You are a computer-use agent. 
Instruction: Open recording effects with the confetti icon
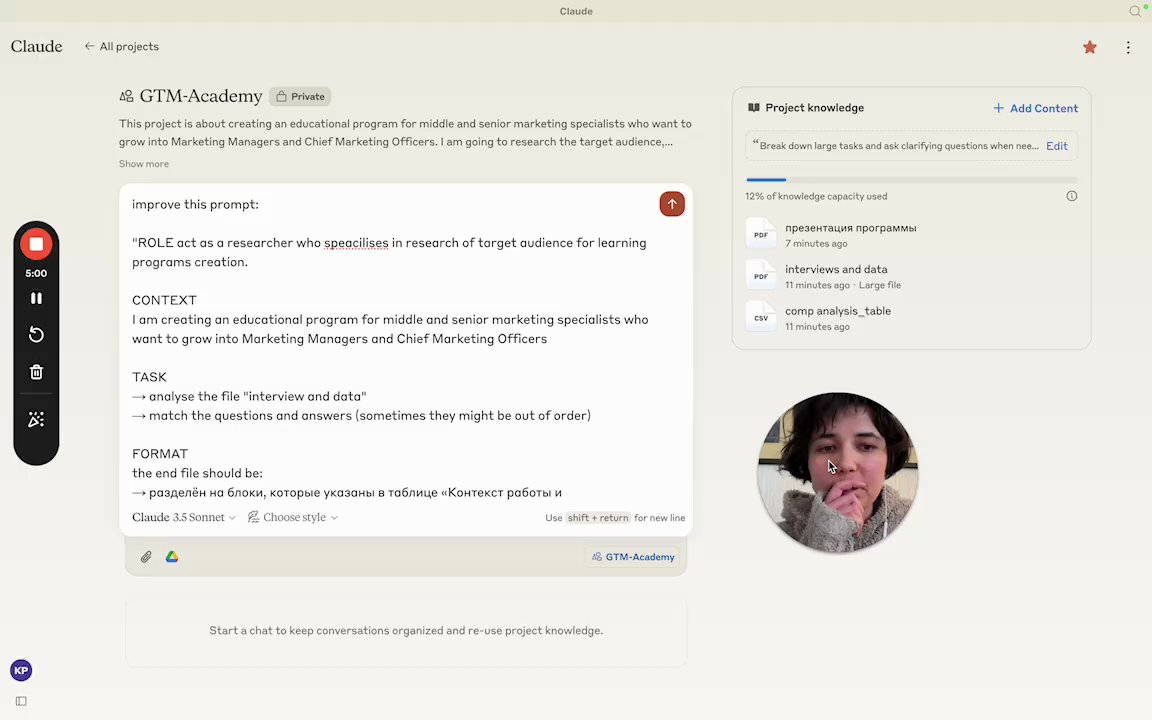(36, 420)
